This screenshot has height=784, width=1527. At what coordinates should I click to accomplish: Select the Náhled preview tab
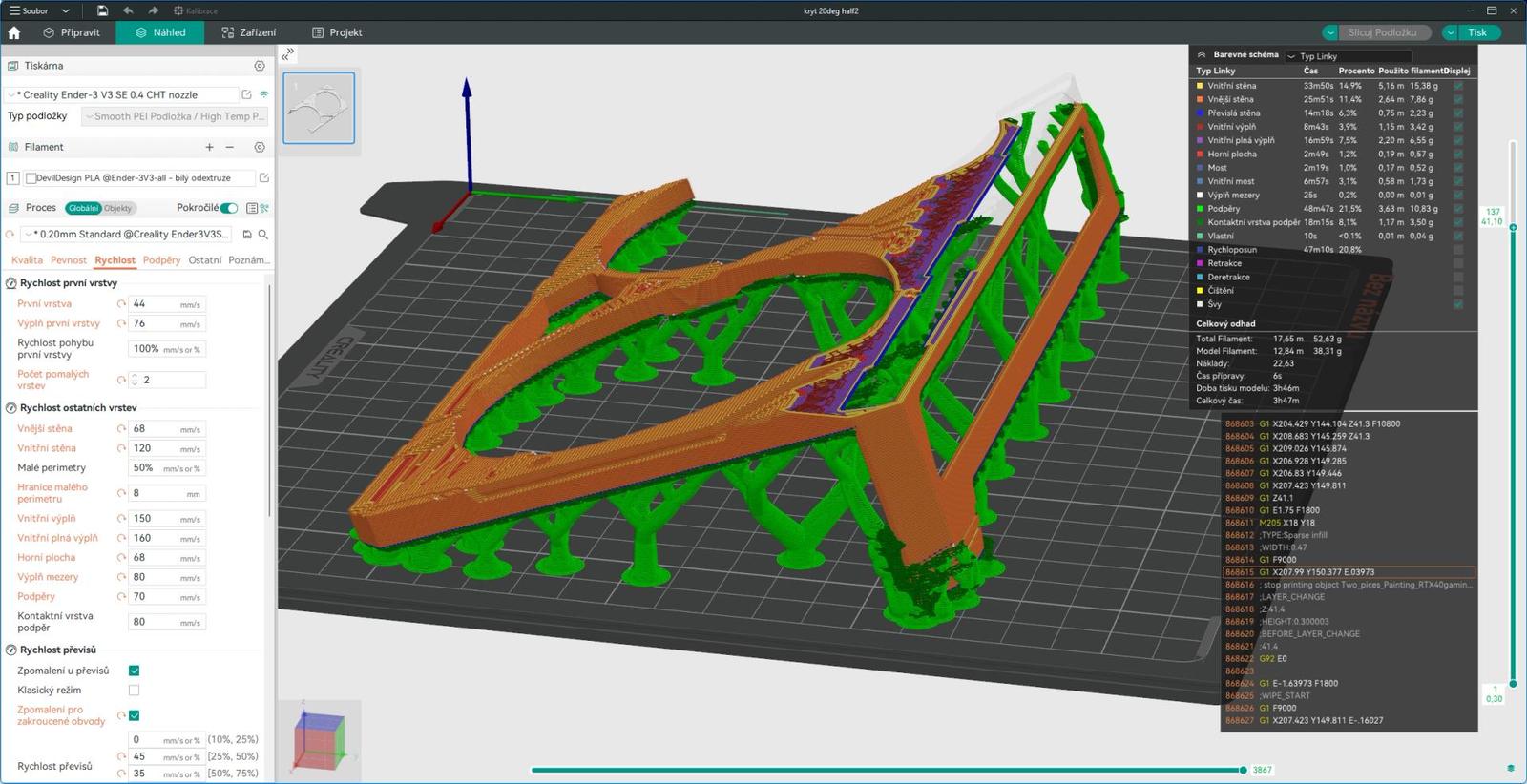(x=160, y=32)
